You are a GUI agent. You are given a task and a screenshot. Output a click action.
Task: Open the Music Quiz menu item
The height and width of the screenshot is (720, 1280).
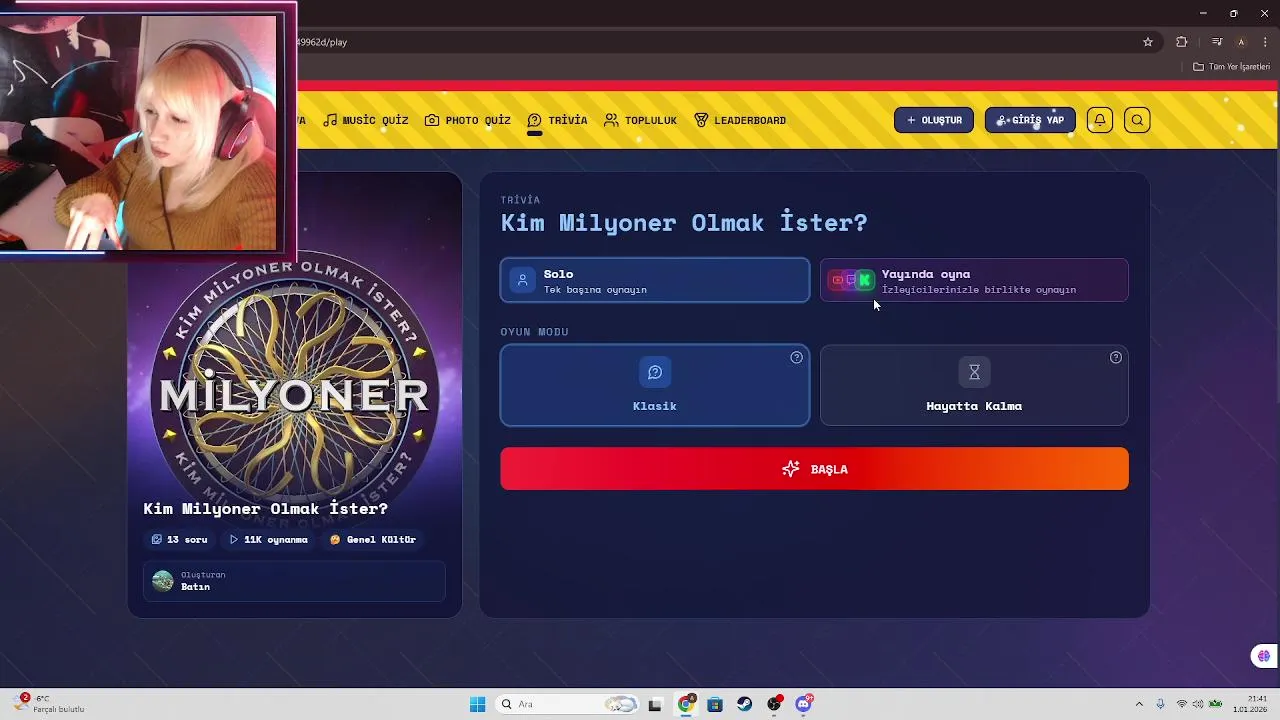pos(366,120)
